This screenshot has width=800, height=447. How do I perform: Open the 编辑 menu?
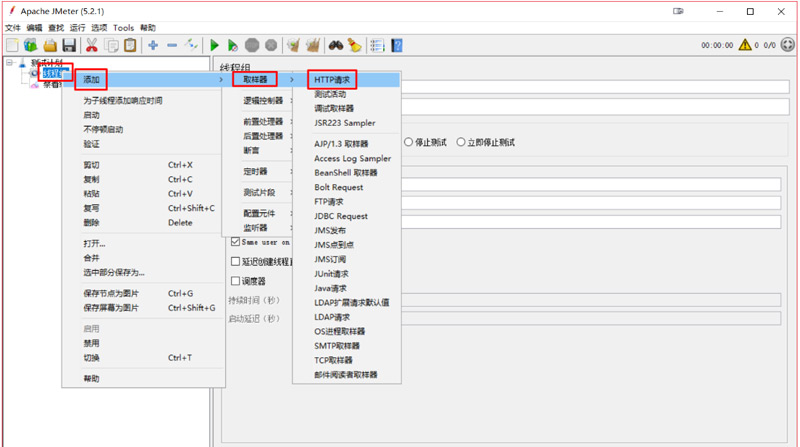[34, 28]
